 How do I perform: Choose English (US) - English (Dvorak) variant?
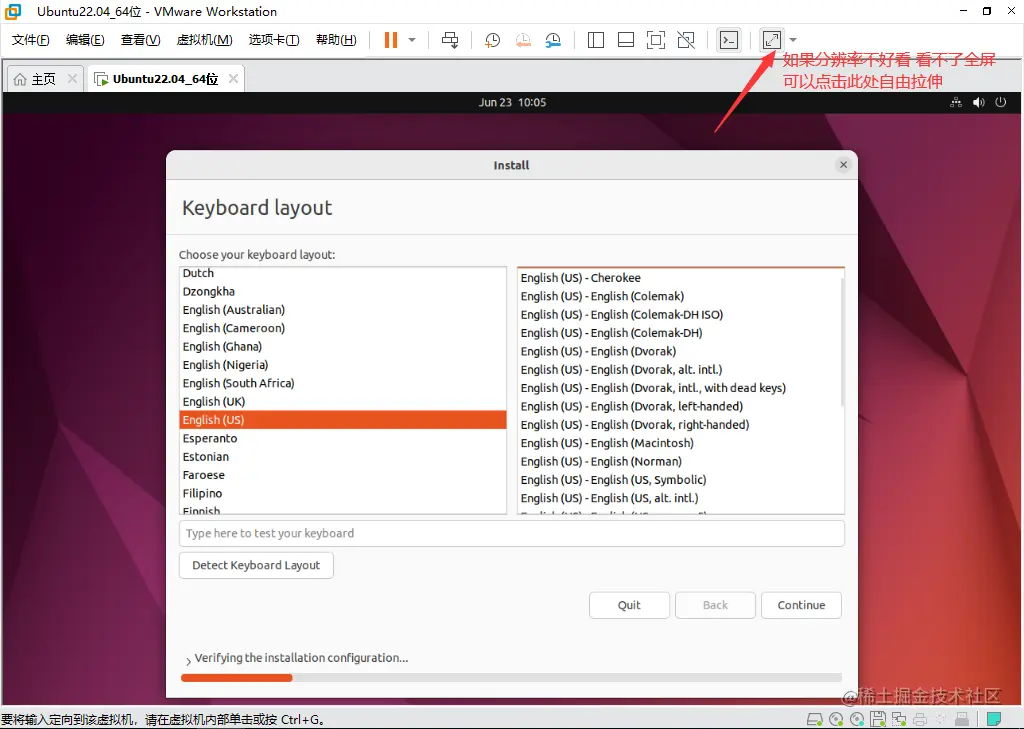click(679, 351)
